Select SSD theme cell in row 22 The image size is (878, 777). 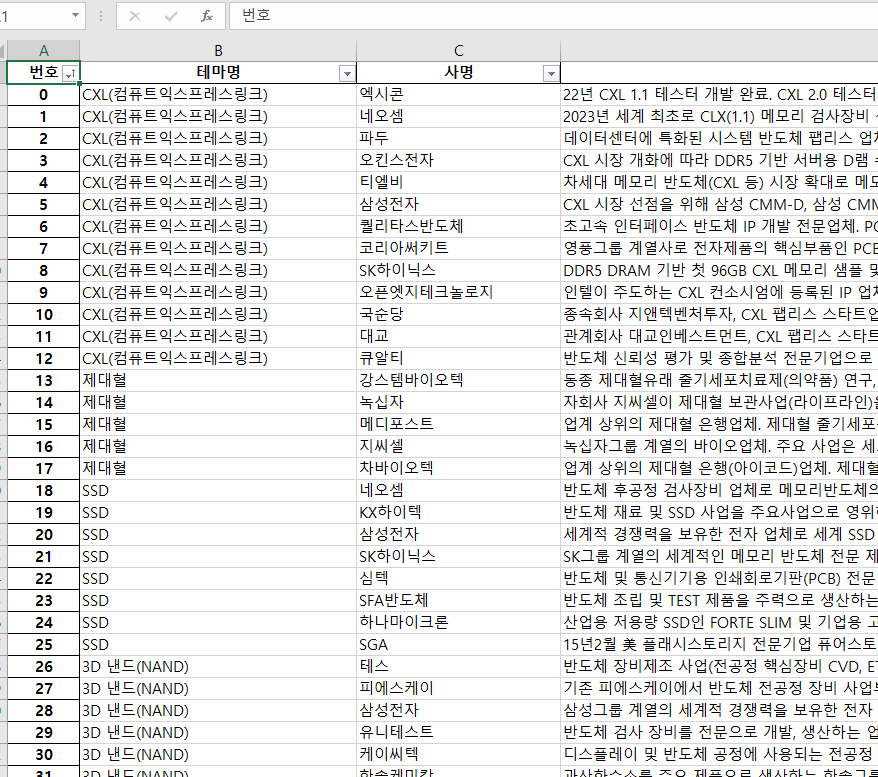218,578
